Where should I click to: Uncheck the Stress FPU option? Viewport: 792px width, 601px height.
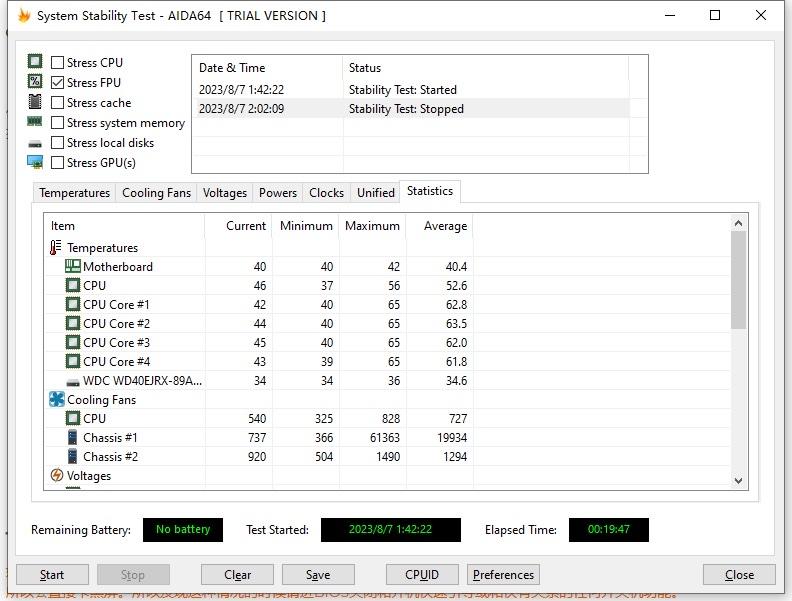tap(58, 83)
